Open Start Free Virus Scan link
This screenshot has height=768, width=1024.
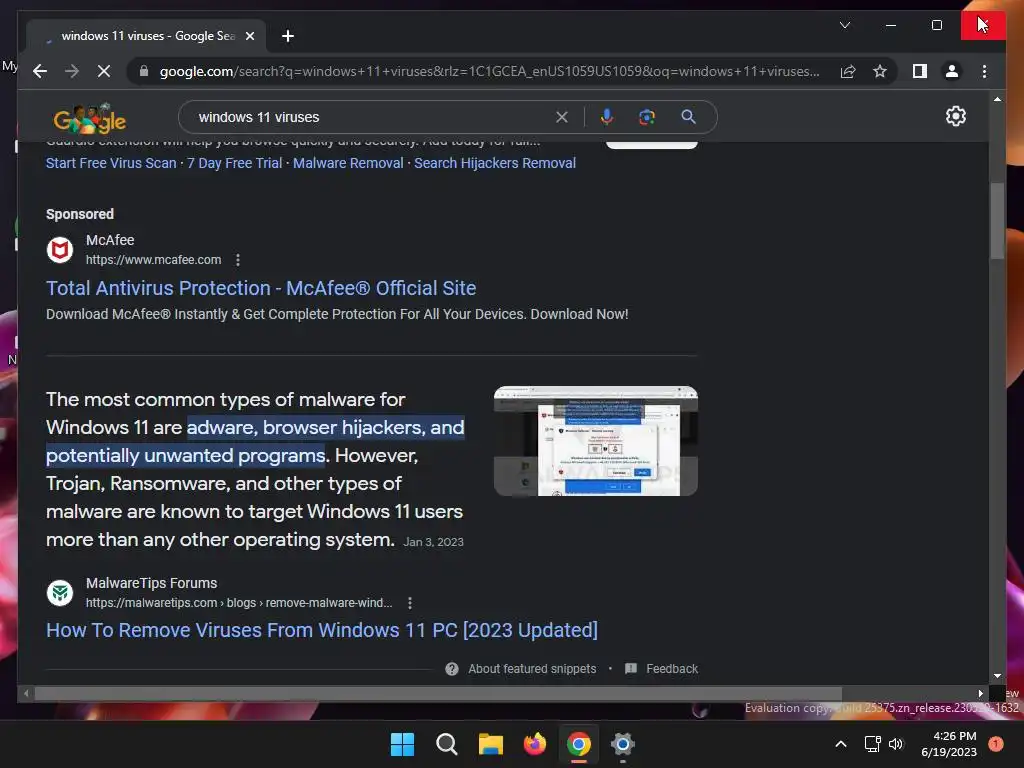point(111,163)
